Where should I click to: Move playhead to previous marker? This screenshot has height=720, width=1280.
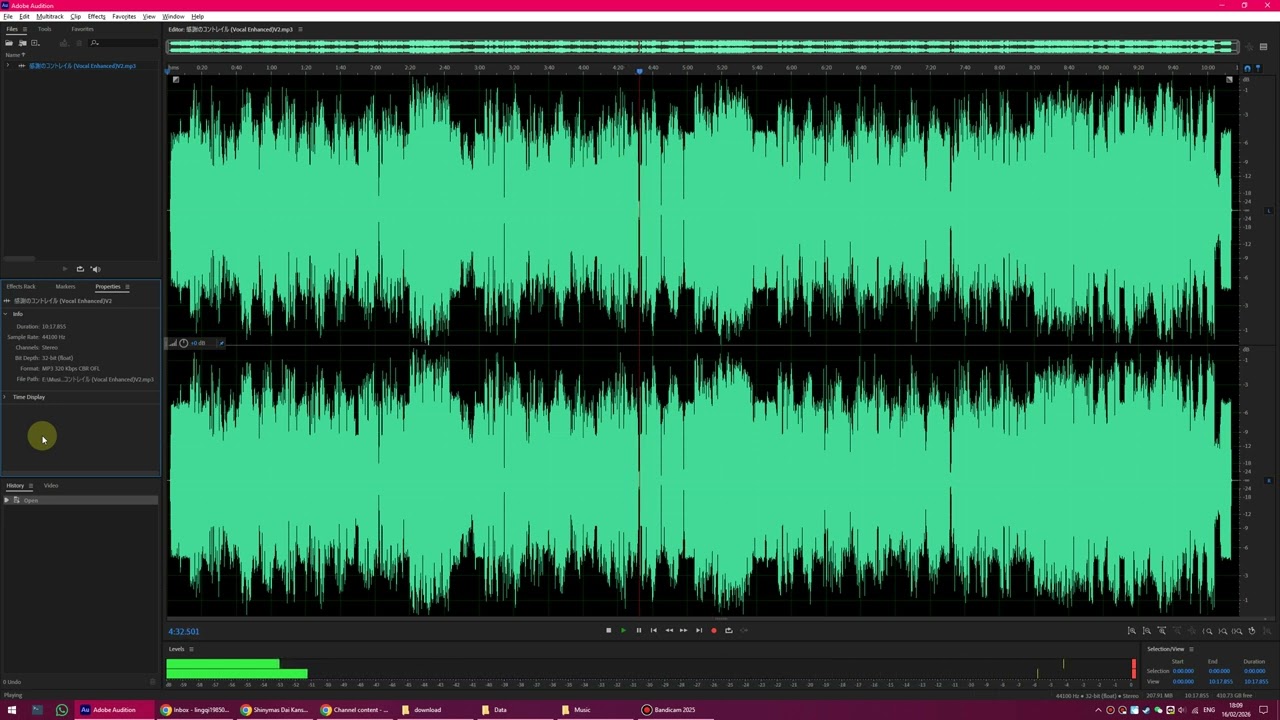click(653, 631)
